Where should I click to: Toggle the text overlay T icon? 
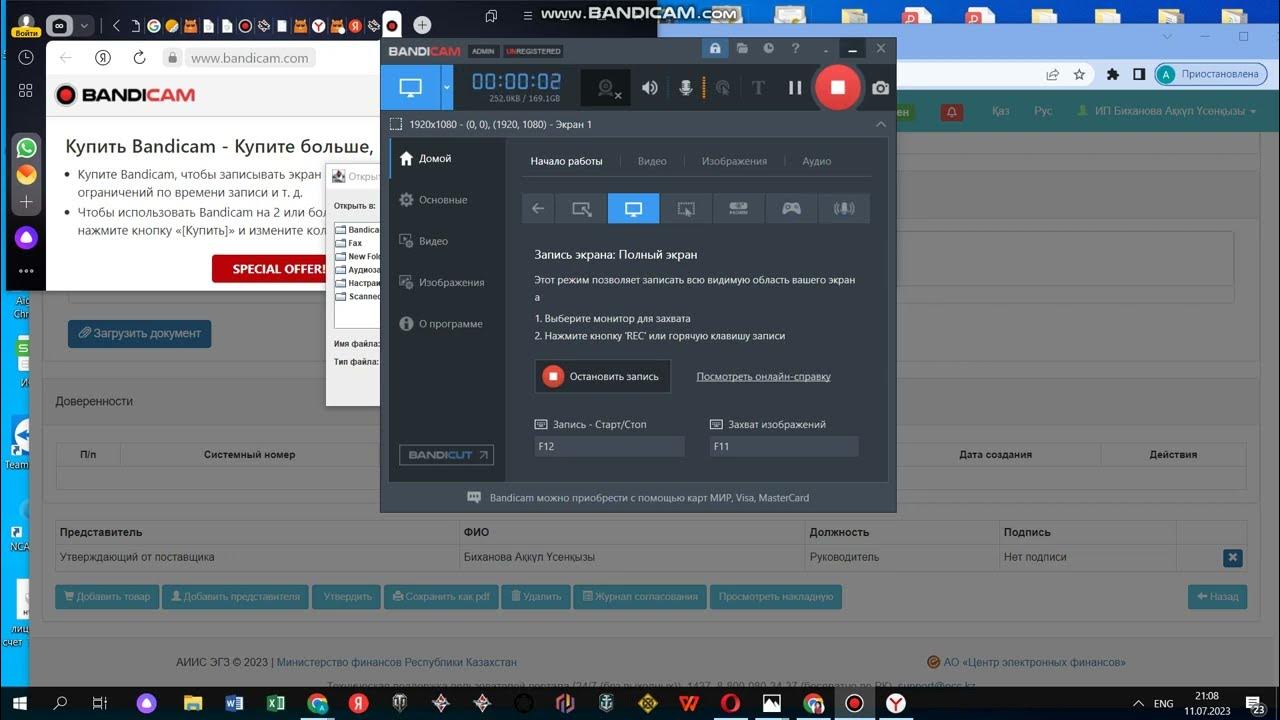[x=758, y=88]
